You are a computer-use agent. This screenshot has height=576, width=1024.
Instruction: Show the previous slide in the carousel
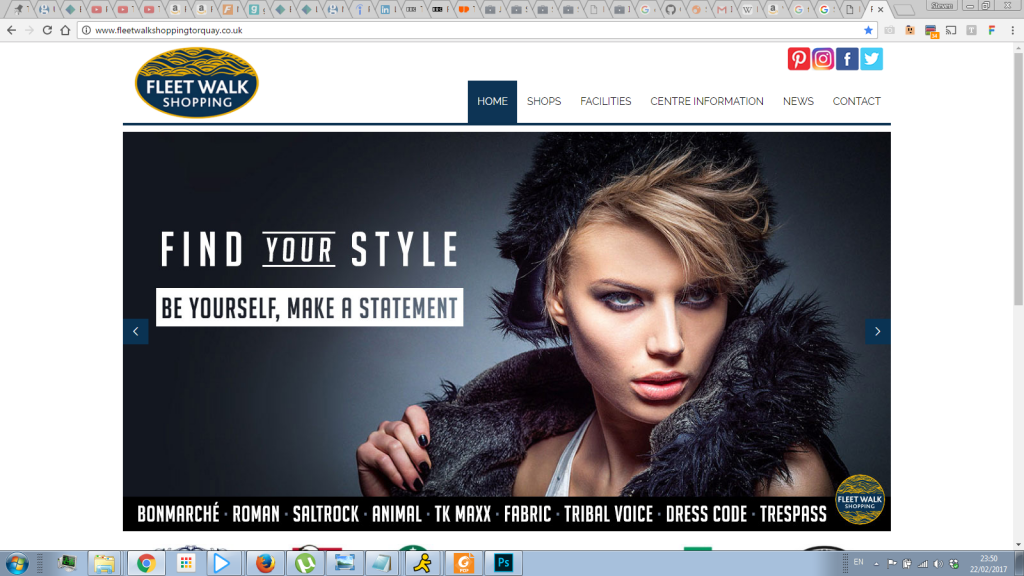click(136, 331)
